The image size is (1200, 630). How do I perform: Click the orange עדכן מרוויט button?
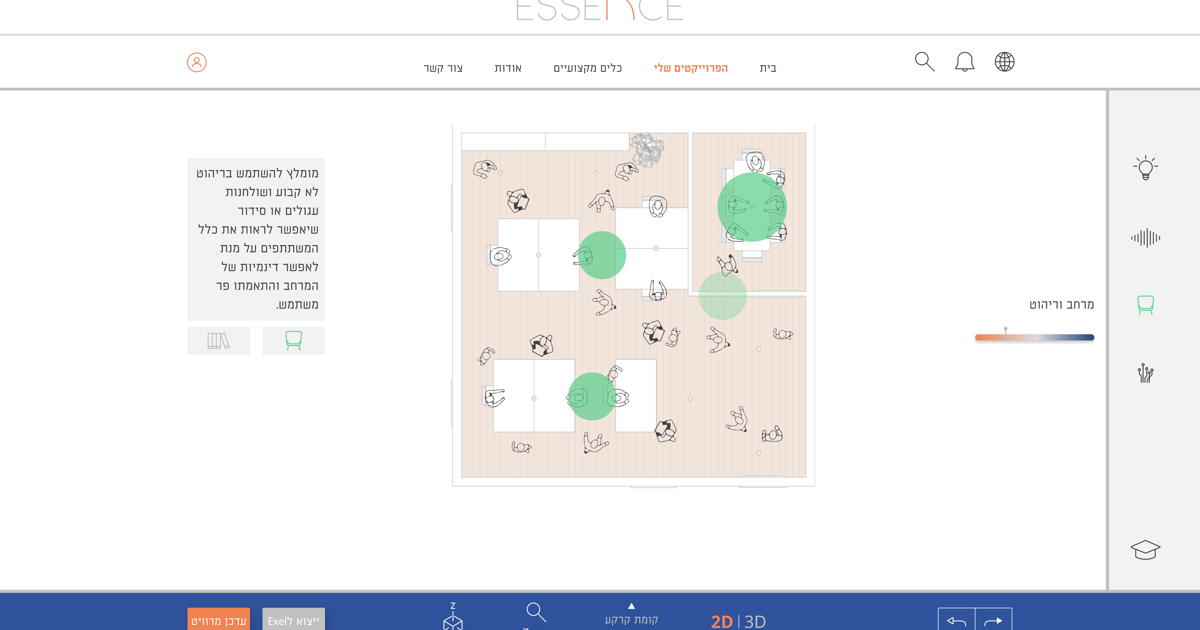(x=218, y=620)
